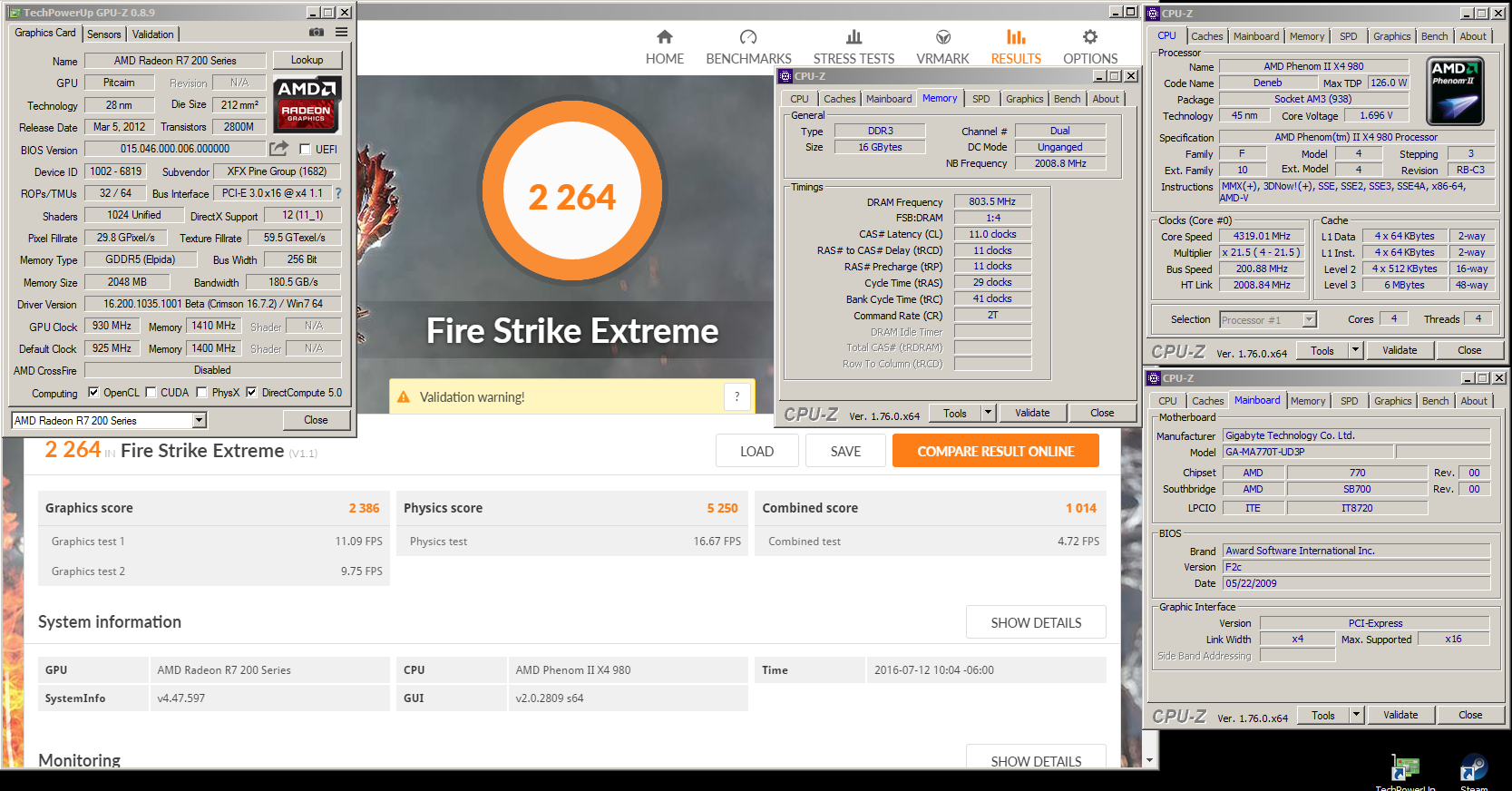This screenshot has height=791, width=1512.
Task: Open Caches tab in CPU-Z CPU window
Action: point(1207,36)
